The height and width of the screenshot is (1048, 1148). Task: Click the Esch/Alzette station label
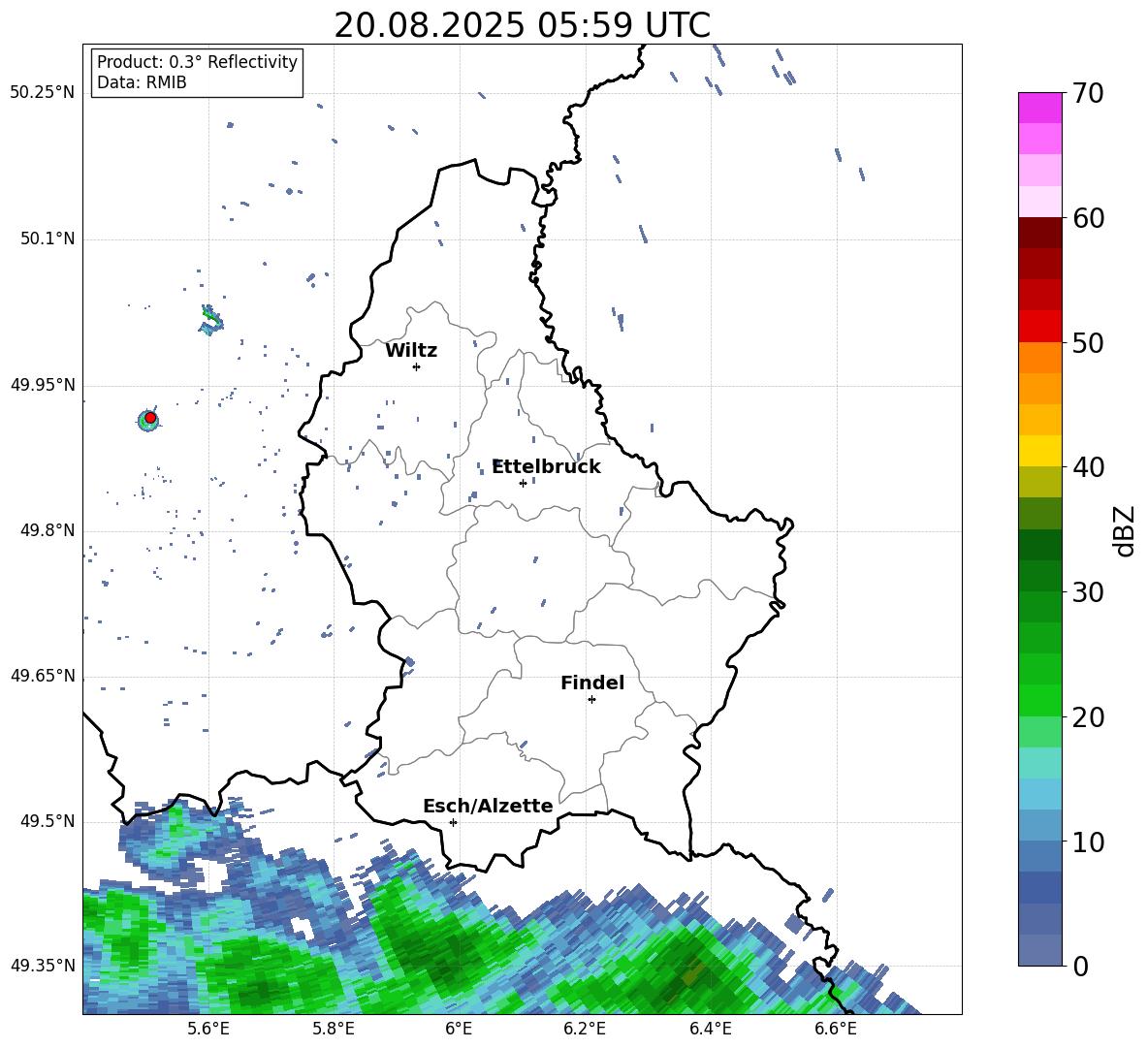pyautogui.click(x=488, y=807)
